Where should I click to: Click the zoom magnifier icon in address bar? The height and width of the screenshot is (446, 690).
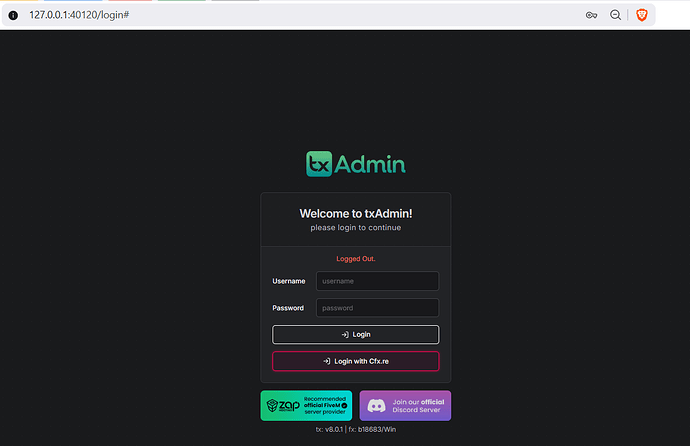615,15
